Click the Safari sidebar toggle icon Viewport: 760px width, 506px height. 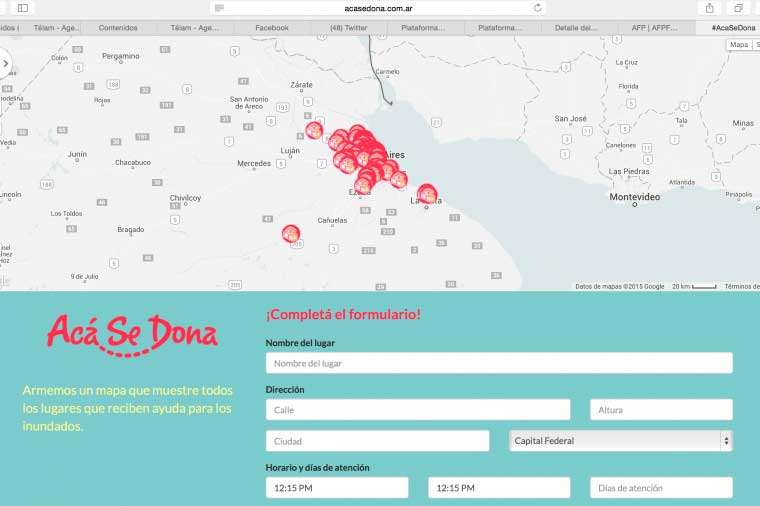22,8
